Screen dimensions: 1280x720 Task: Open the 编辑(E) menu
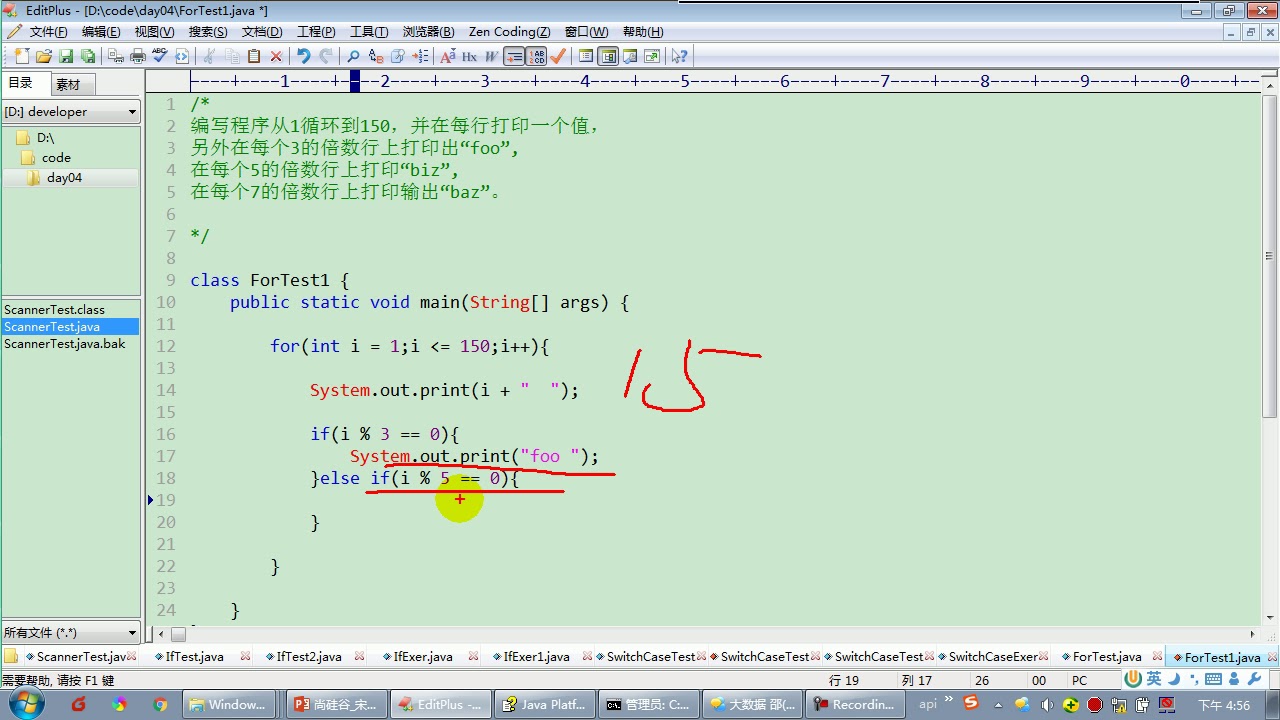point(101,32)
